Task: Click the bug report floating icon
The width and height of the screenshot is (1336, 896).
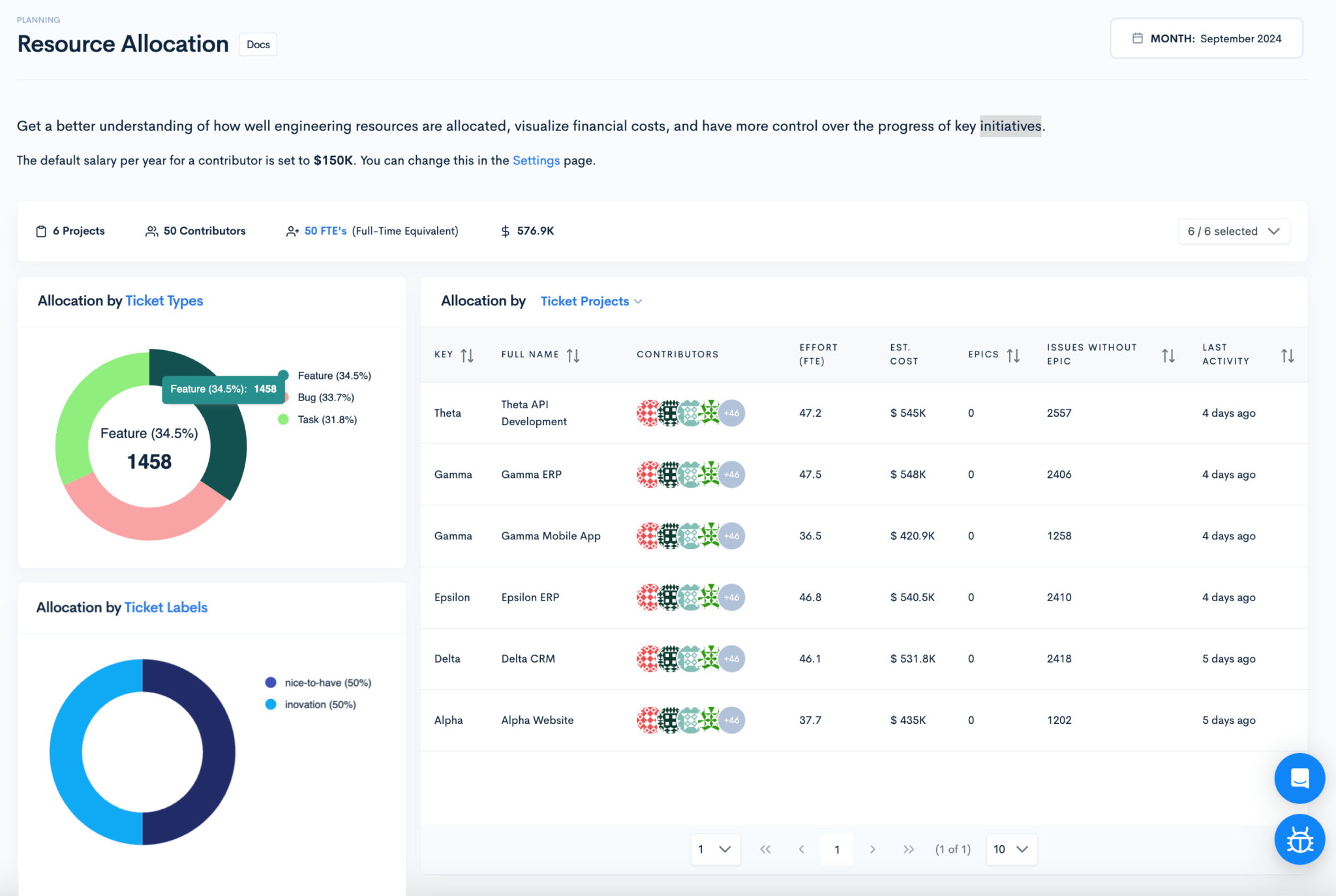Action: (x=1299, y=840)
